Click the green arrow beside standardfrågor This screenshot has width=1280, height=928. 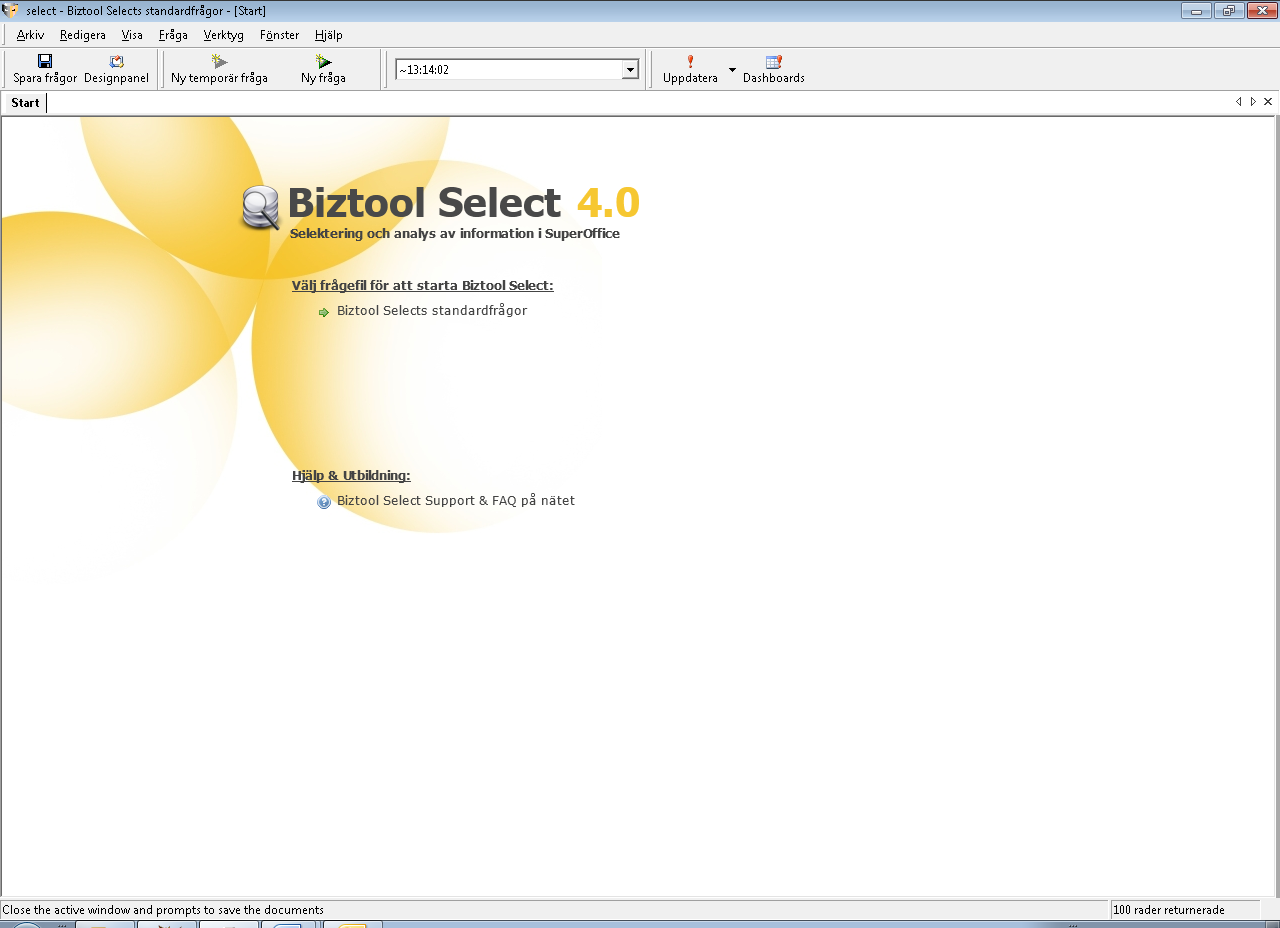[x=324, y=312]
